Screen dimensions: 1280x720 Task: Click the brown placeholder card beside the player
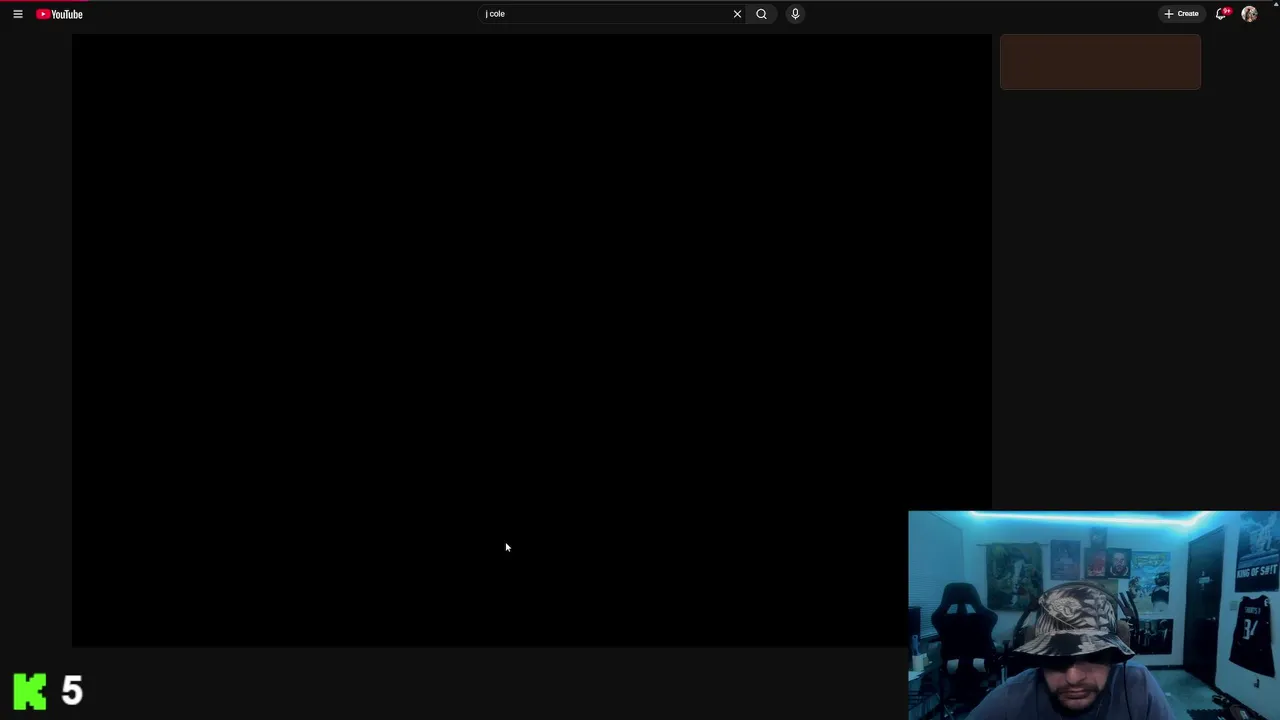(x=1100, y=62)
